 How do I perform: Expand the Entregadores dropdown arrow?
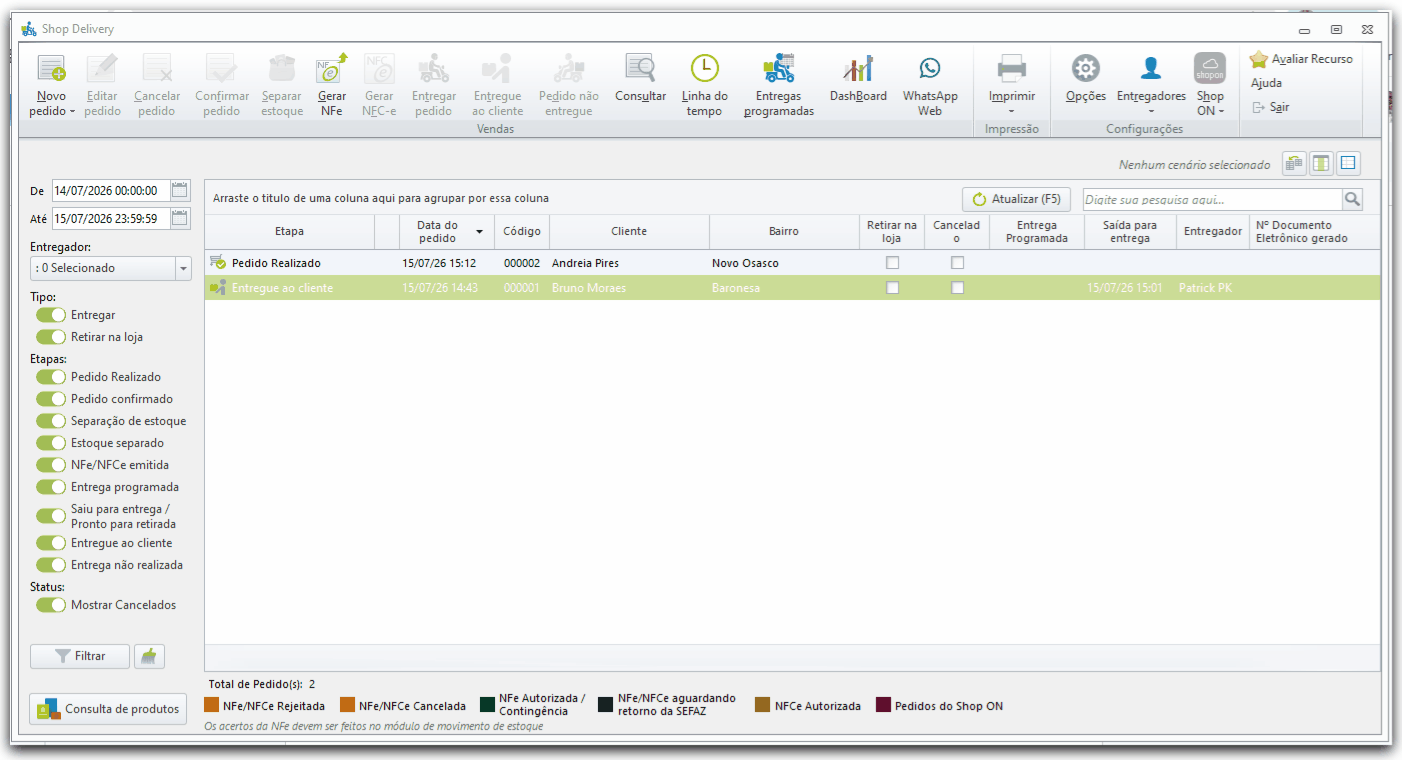click(1151, 112)
